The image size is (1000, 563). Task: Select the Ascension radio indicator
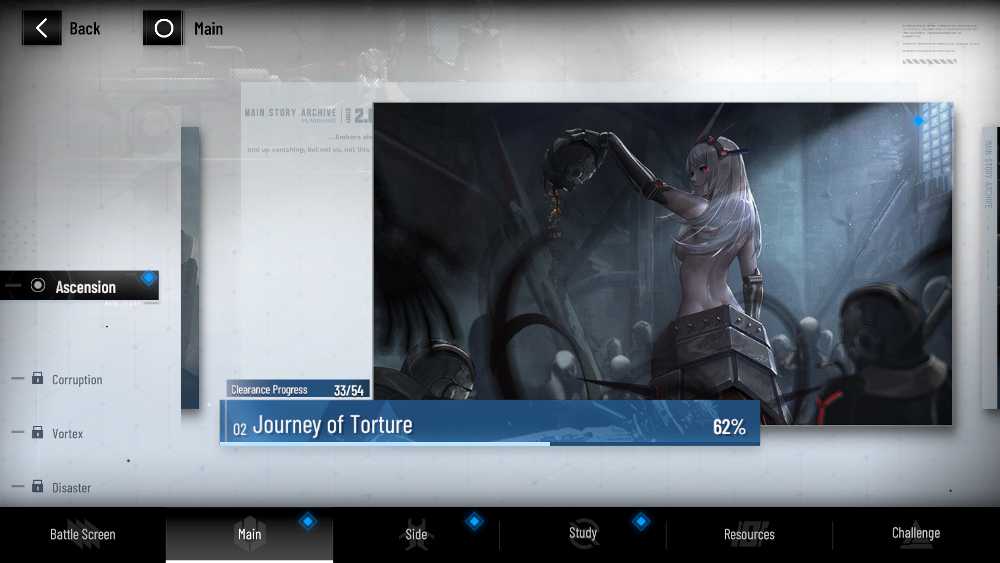pyautogui.click(x=38, y=285)
